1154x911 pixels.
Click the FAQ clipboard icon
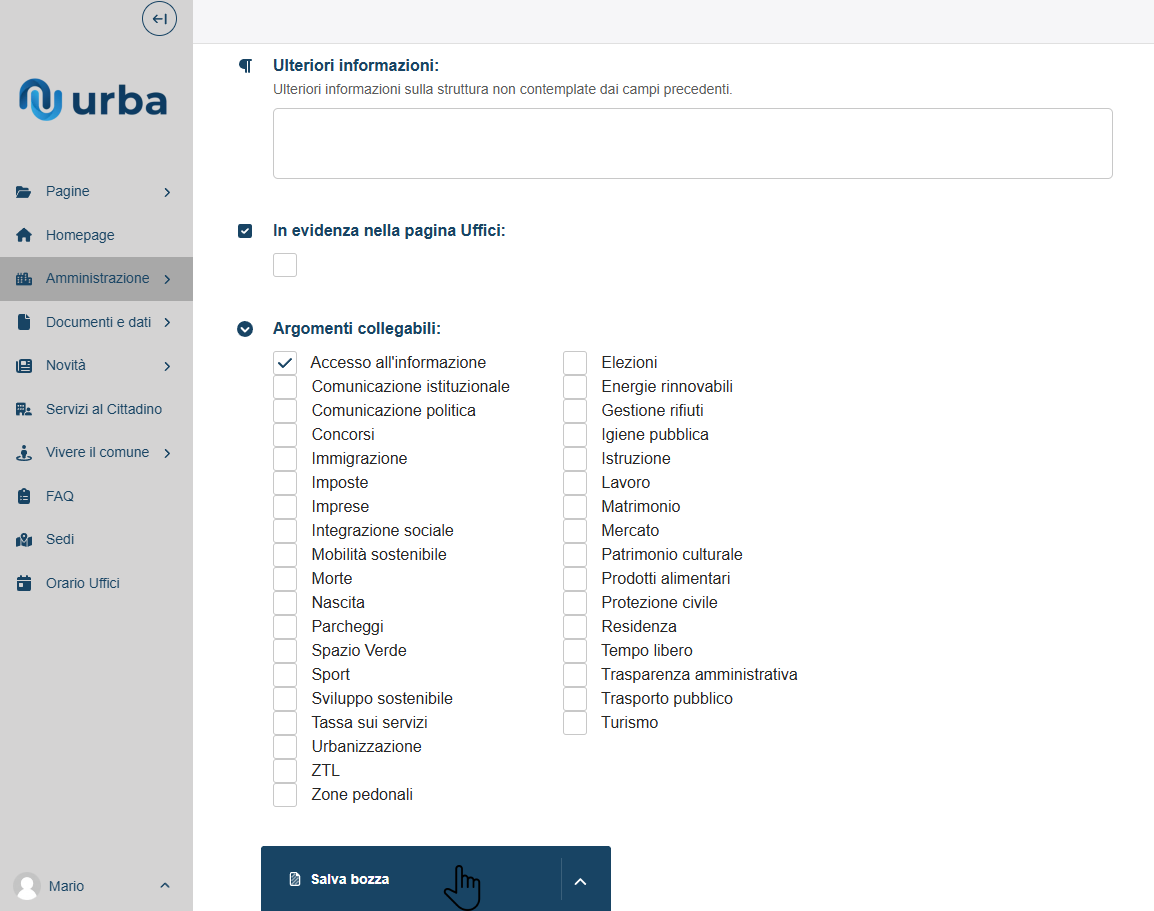pos(24,496)
